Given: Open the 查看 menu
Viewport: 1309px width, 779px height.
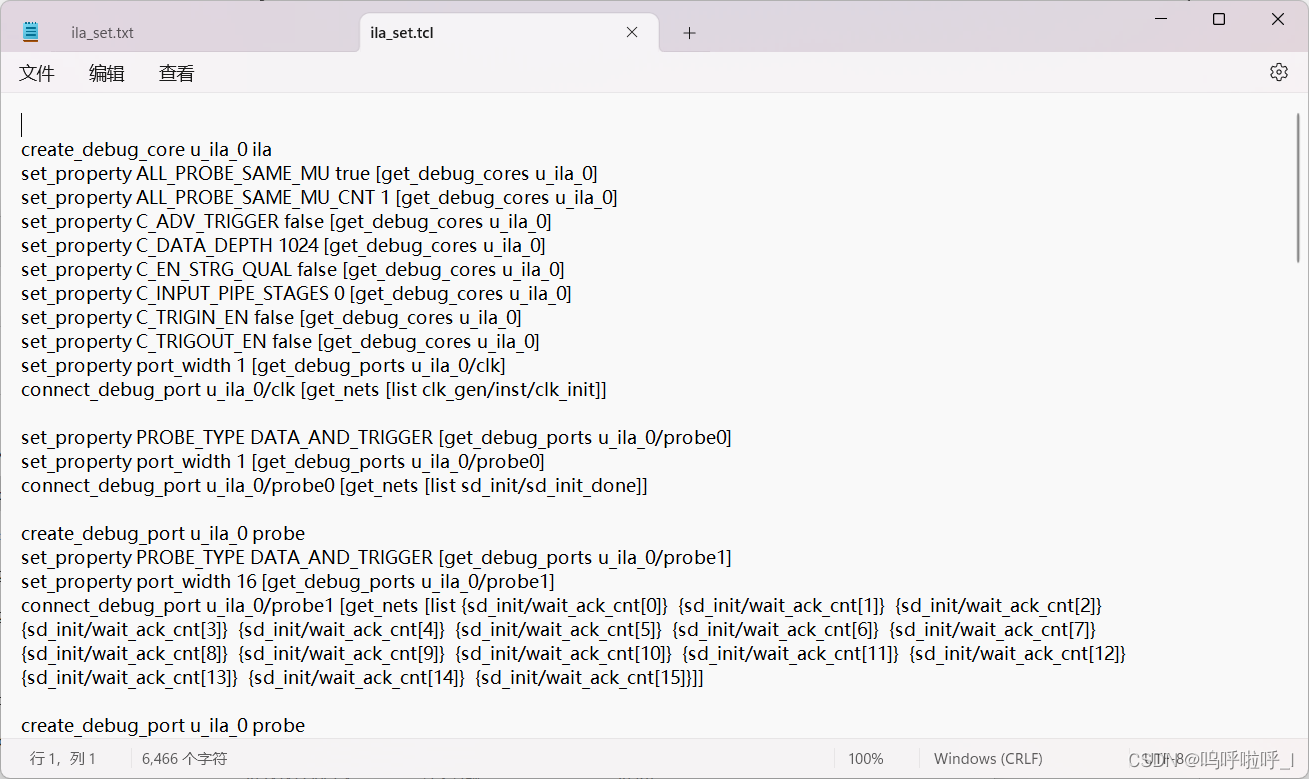Looking at the screenshot, I should (x=177, y=73).
